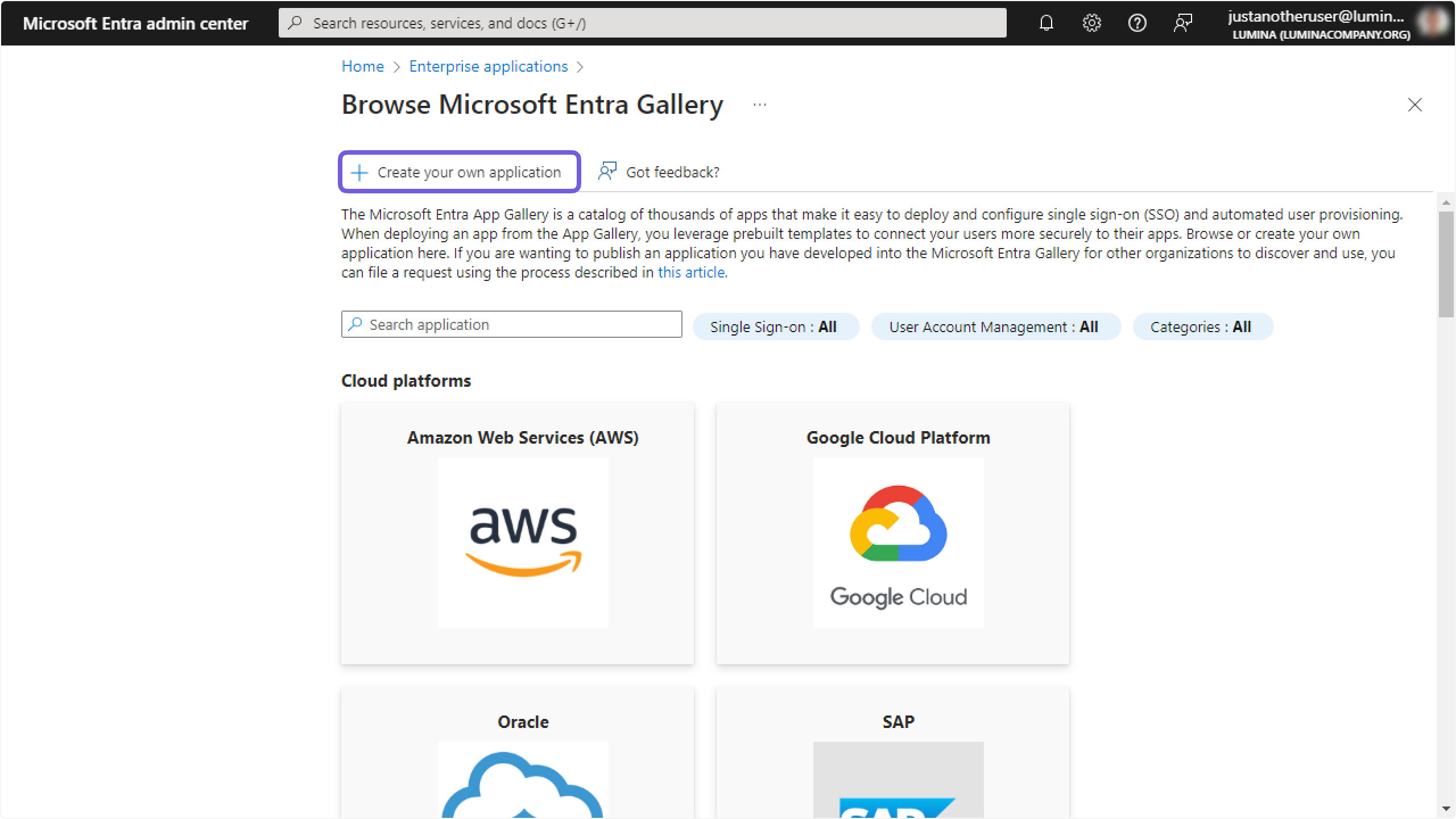This screenshot has height=819, width=1456.
Task: Click the vertical scrollbar thumb
Action: coord(1446,264)
